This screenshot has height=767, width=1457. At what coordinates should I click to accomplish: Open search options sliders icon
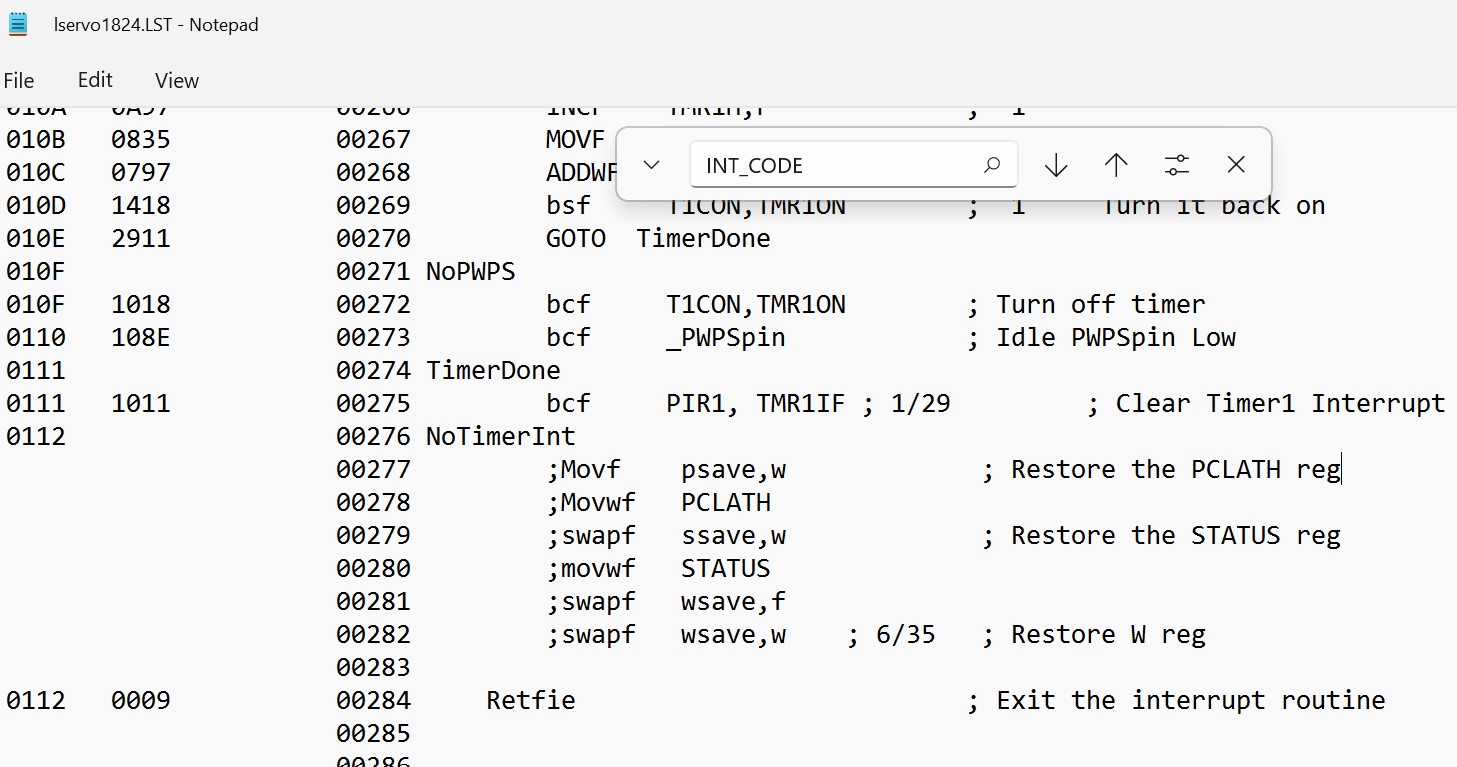pos(1177,165)
